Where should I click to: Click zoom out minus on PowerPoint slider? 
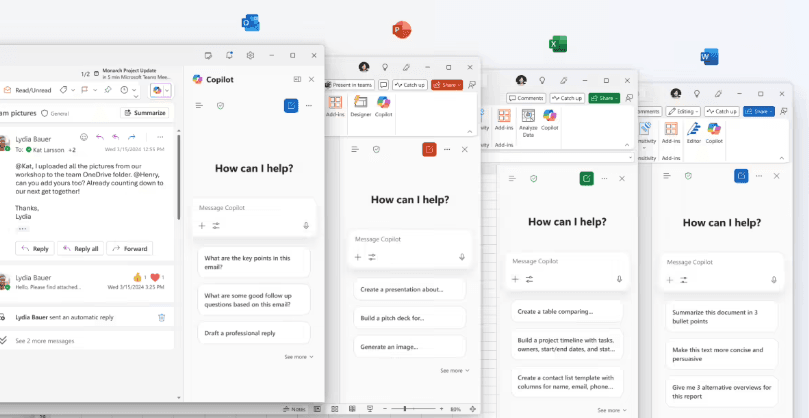[384, 409]
